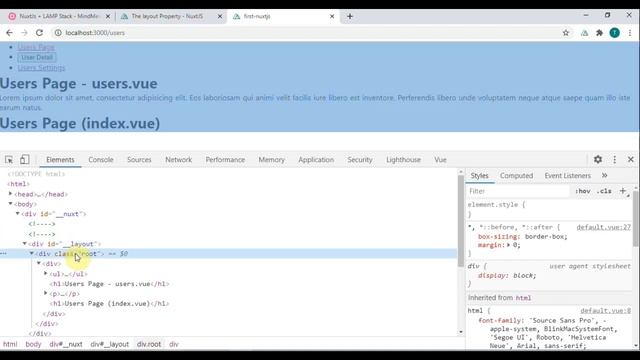
Task: Add a new style rule
Action: click(622, 191)
